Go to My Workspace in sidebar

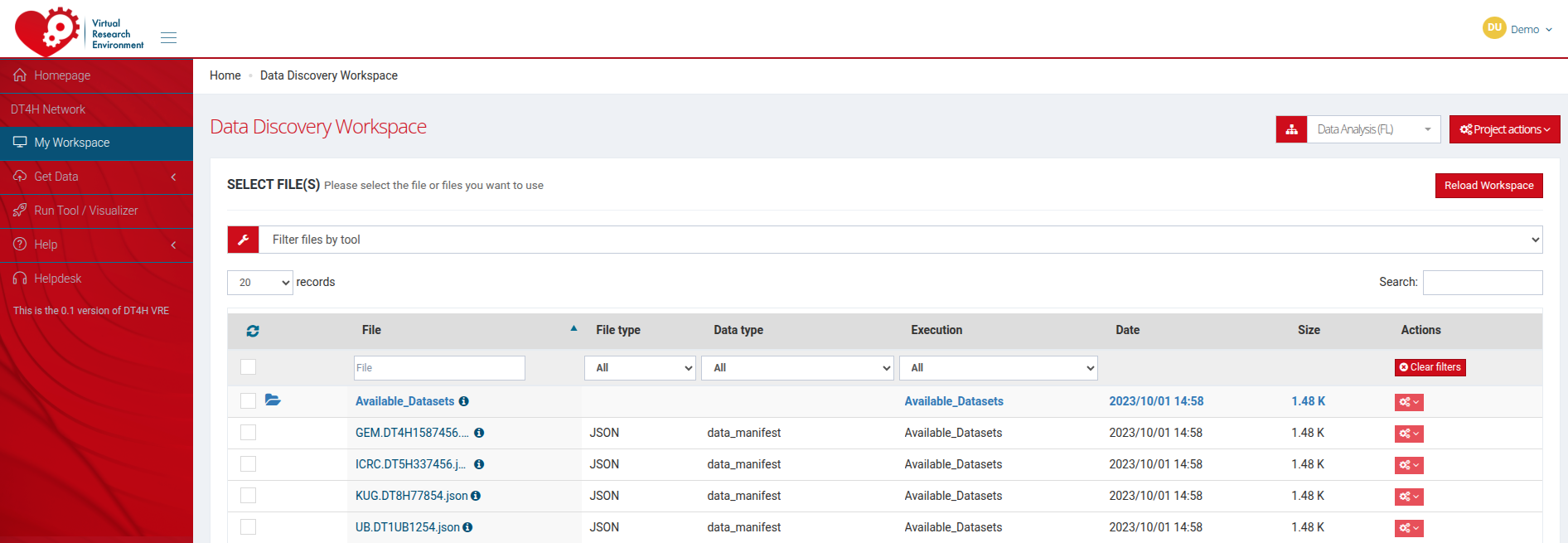click(x=72, y=143)
